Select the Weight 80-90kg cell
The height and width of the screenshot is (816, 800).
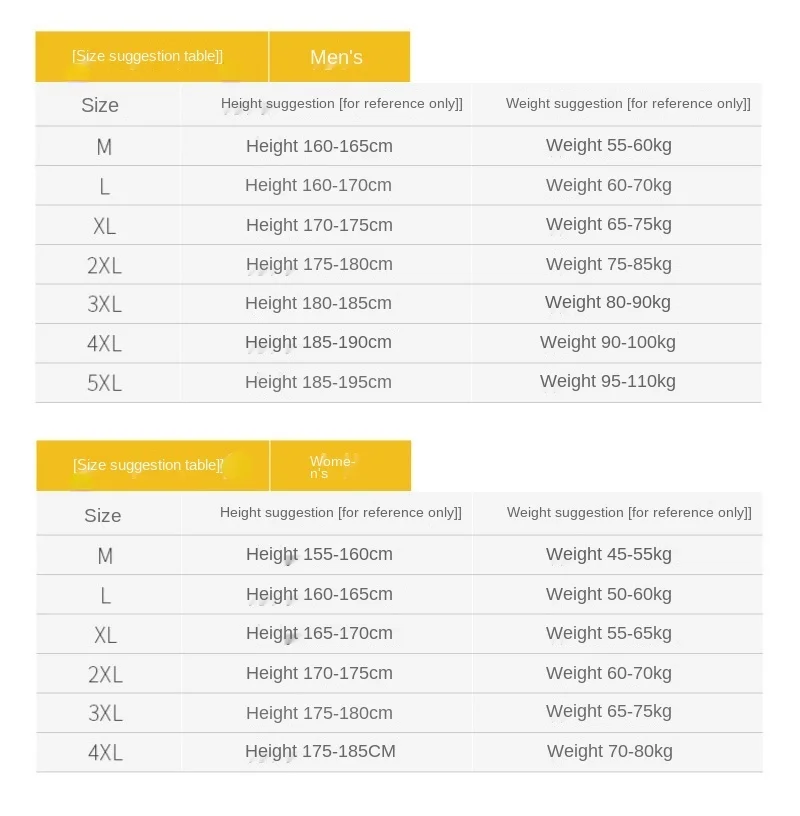[x=608, y=302]
